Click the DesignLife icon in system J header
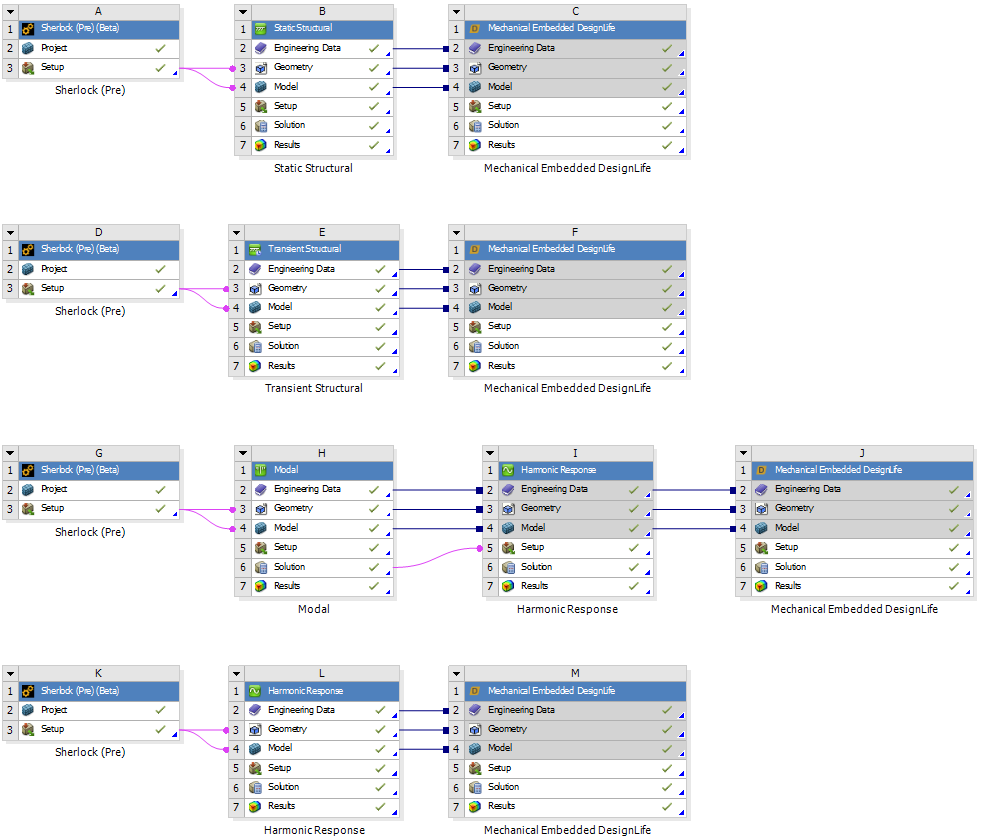The height and width of the screenshot is (840, 982). click(x=761, y=470)
